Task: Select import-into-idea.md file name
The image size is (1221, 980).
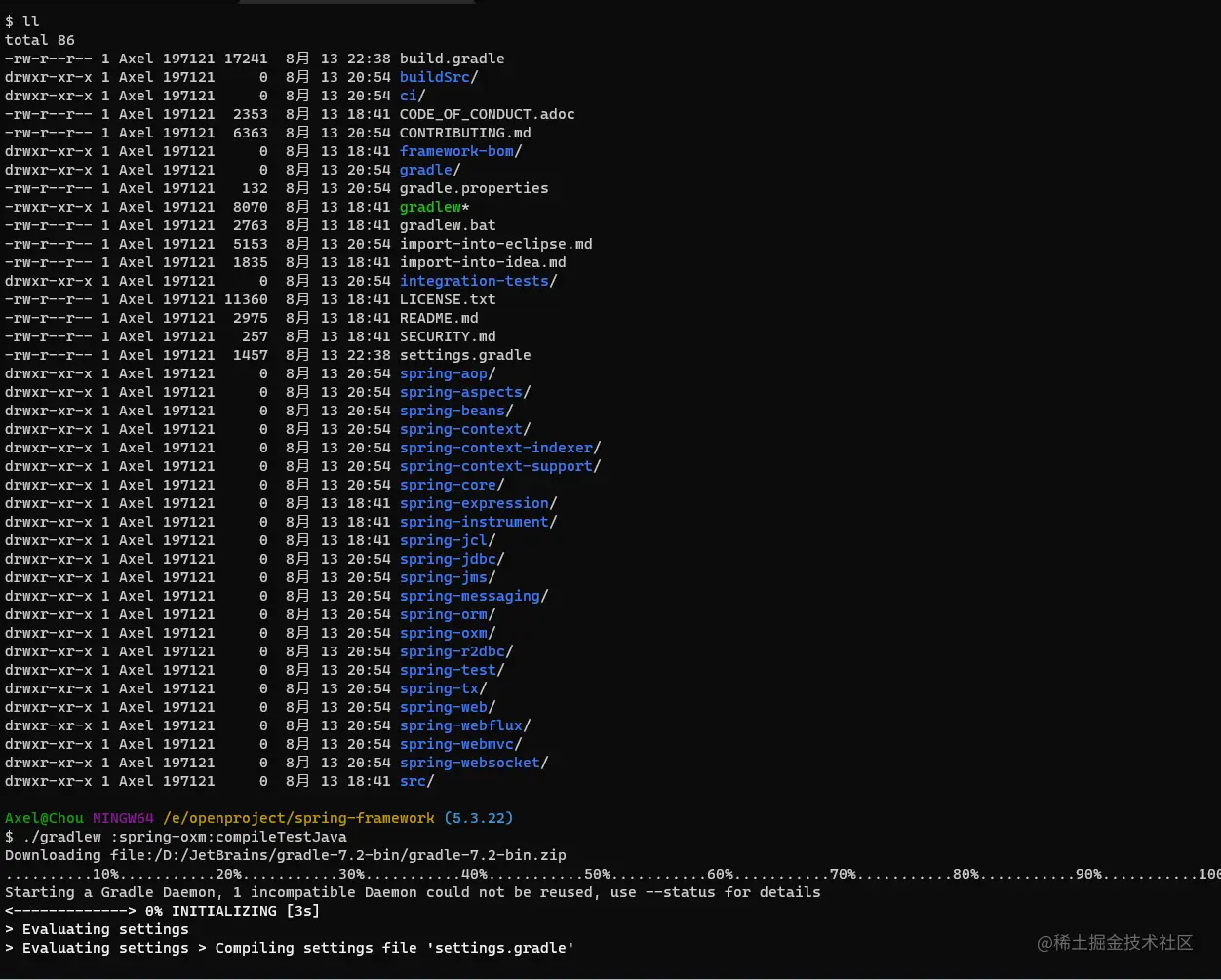Action: pyautogui.click(x=483, y=262)
